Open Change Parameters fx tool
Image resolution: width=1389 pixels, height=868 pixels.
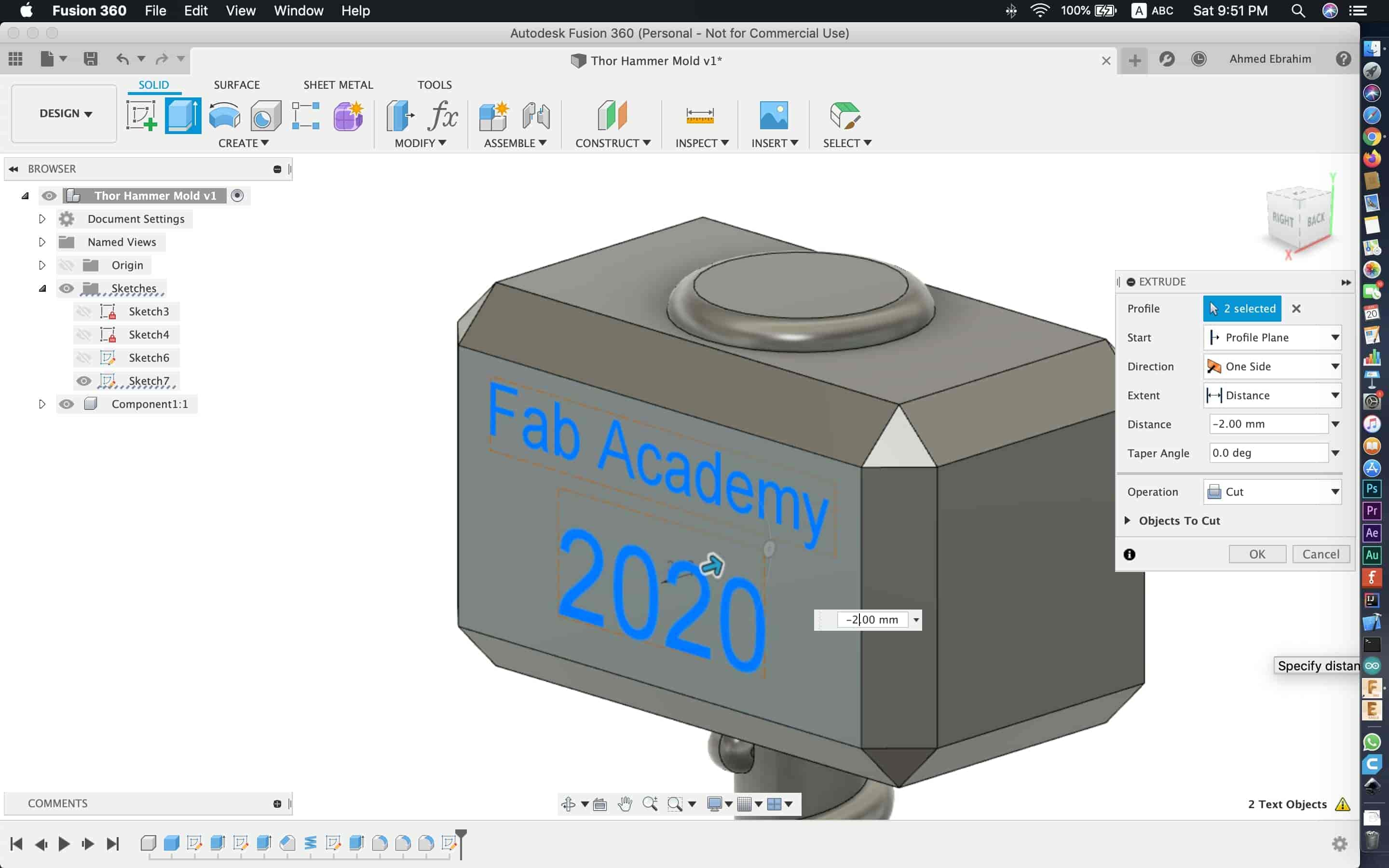point(443,115)
